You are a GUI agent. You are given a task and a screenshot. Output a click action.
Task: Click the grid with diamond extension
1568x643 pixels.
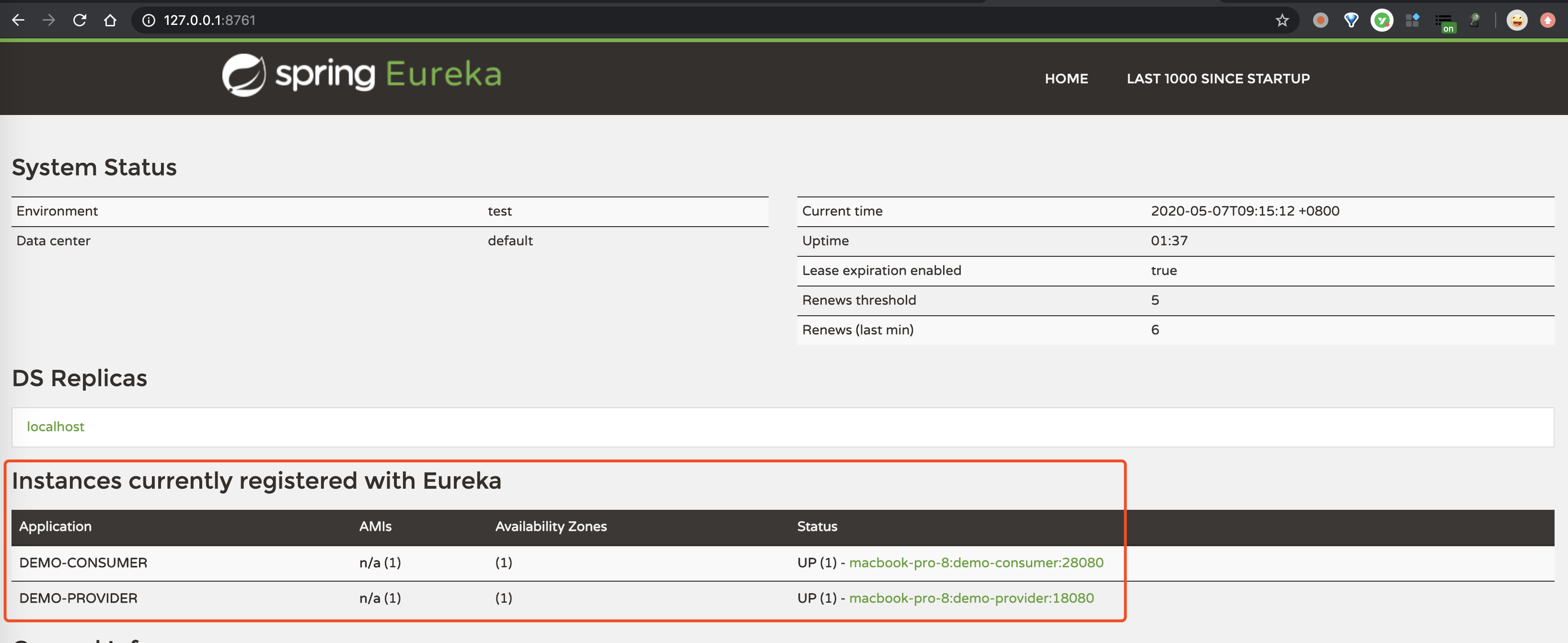pyautogui.click(x=1413, y=20)
